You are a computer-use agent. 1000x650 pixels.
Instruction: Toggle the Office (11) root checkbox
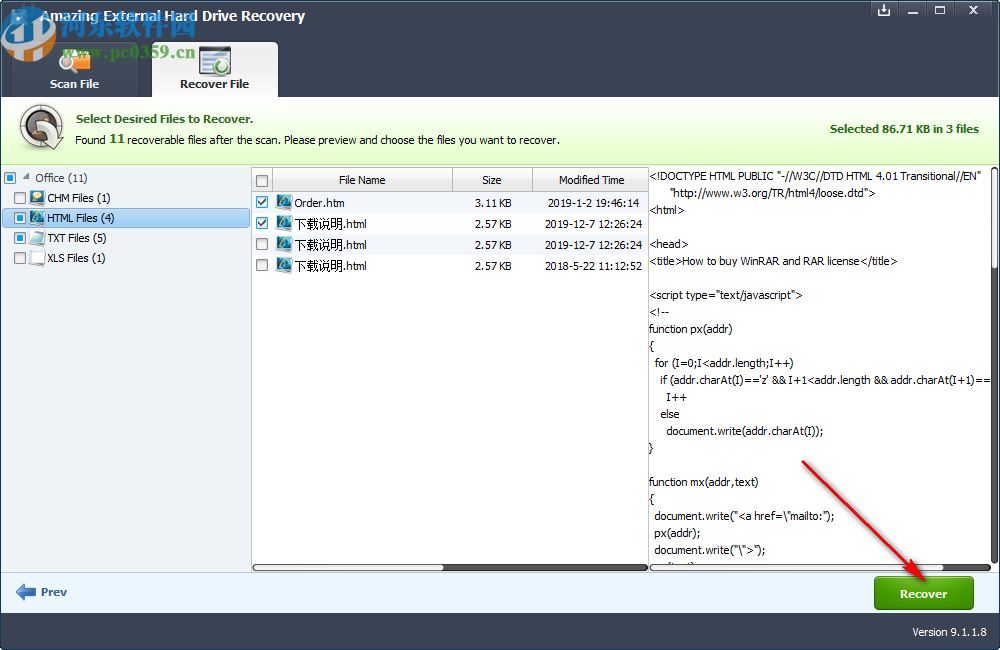[10, 178]
